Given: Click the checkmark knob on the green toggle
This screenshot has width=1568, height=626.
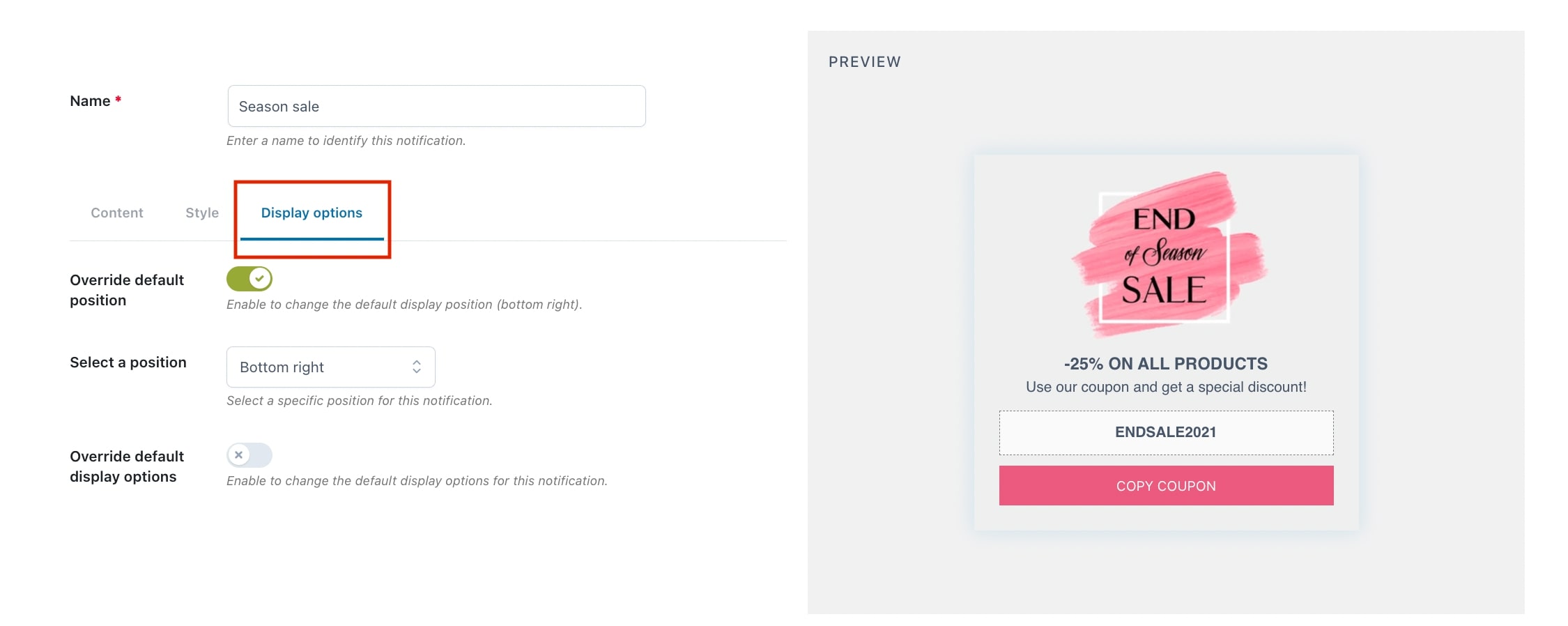Looking at the screenshot, I should tap(260, 279).
